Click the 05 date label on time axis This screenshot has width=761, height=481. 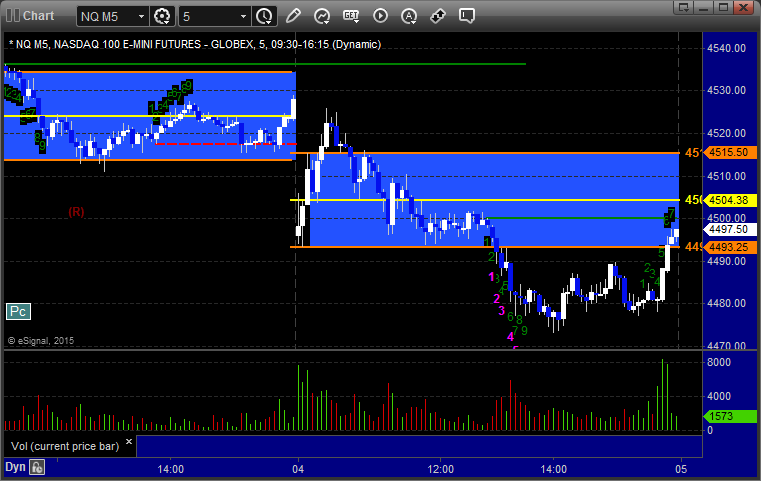pyautogui.click(x=681, y=469)
